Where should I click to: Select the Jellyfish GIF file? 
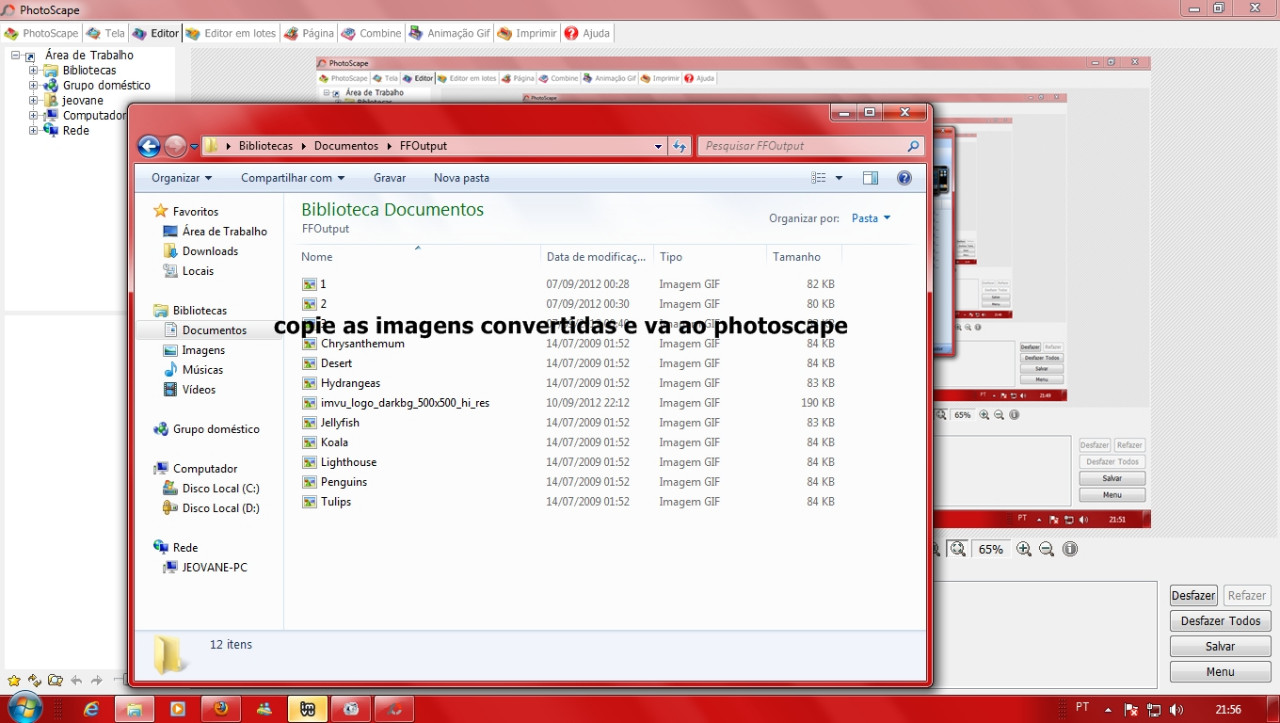340,423
